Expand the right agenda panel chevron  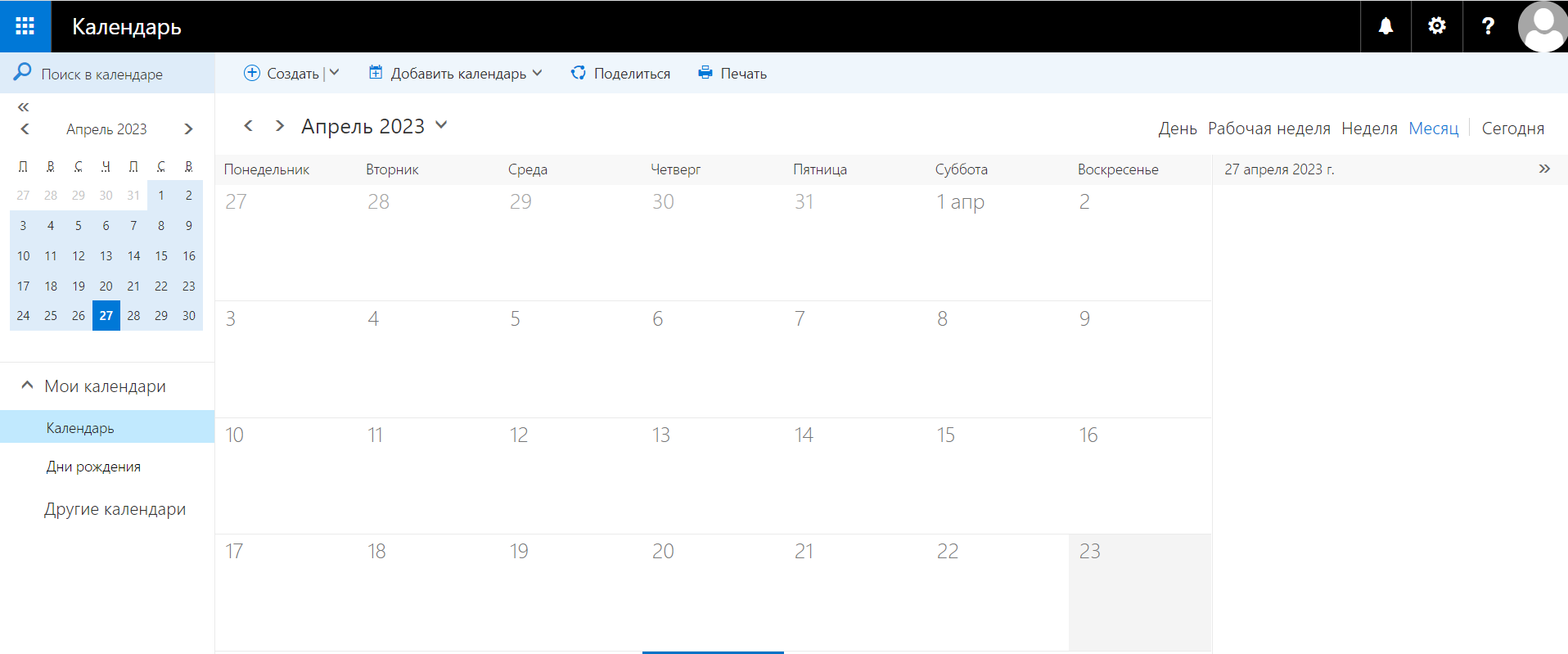point(1543,169)
